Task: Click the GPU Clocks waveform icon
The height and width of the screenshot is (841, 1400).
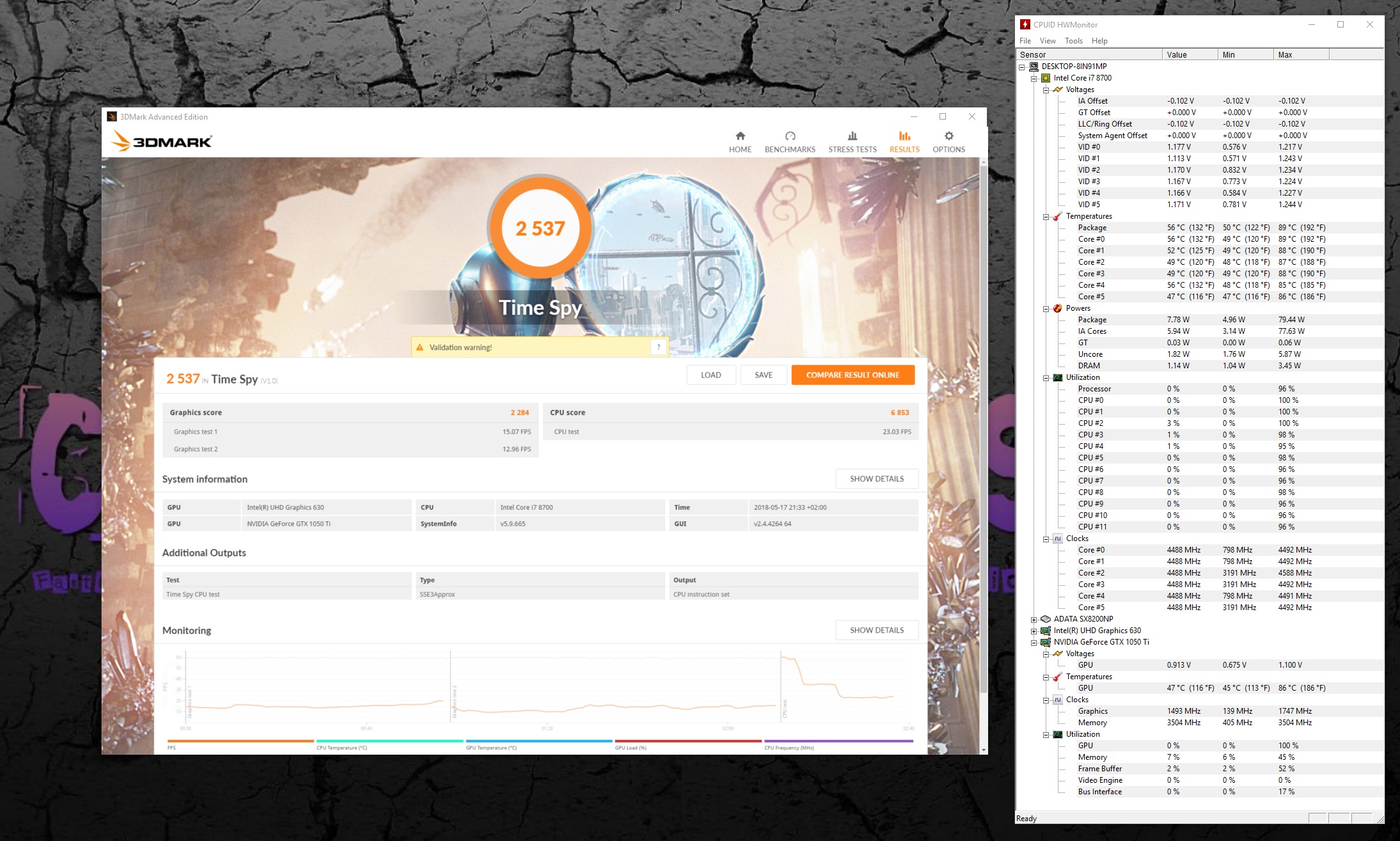Action: point(1058,700)
